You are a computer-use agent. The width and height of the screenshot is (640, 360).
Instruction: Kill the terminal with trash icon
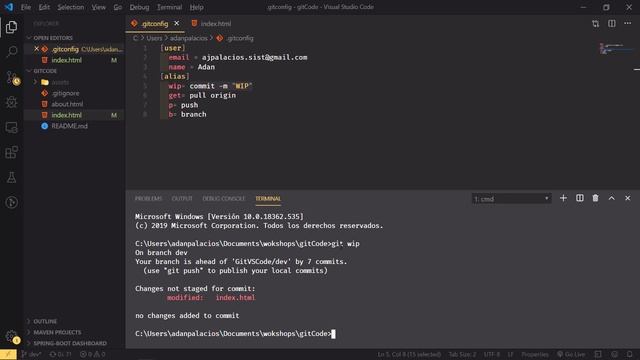596,198
